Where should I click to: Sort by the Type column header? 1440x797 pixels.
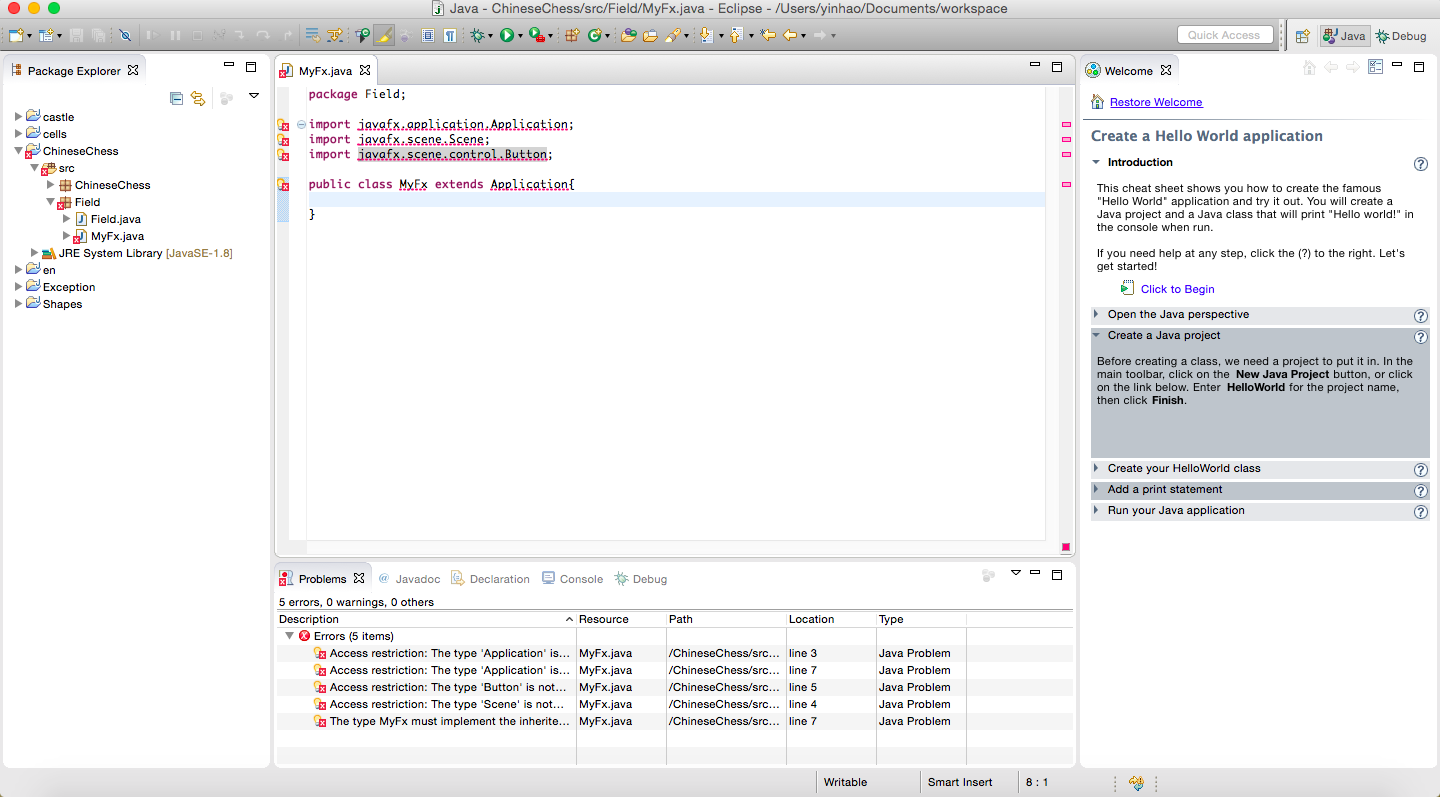point(921,619)
